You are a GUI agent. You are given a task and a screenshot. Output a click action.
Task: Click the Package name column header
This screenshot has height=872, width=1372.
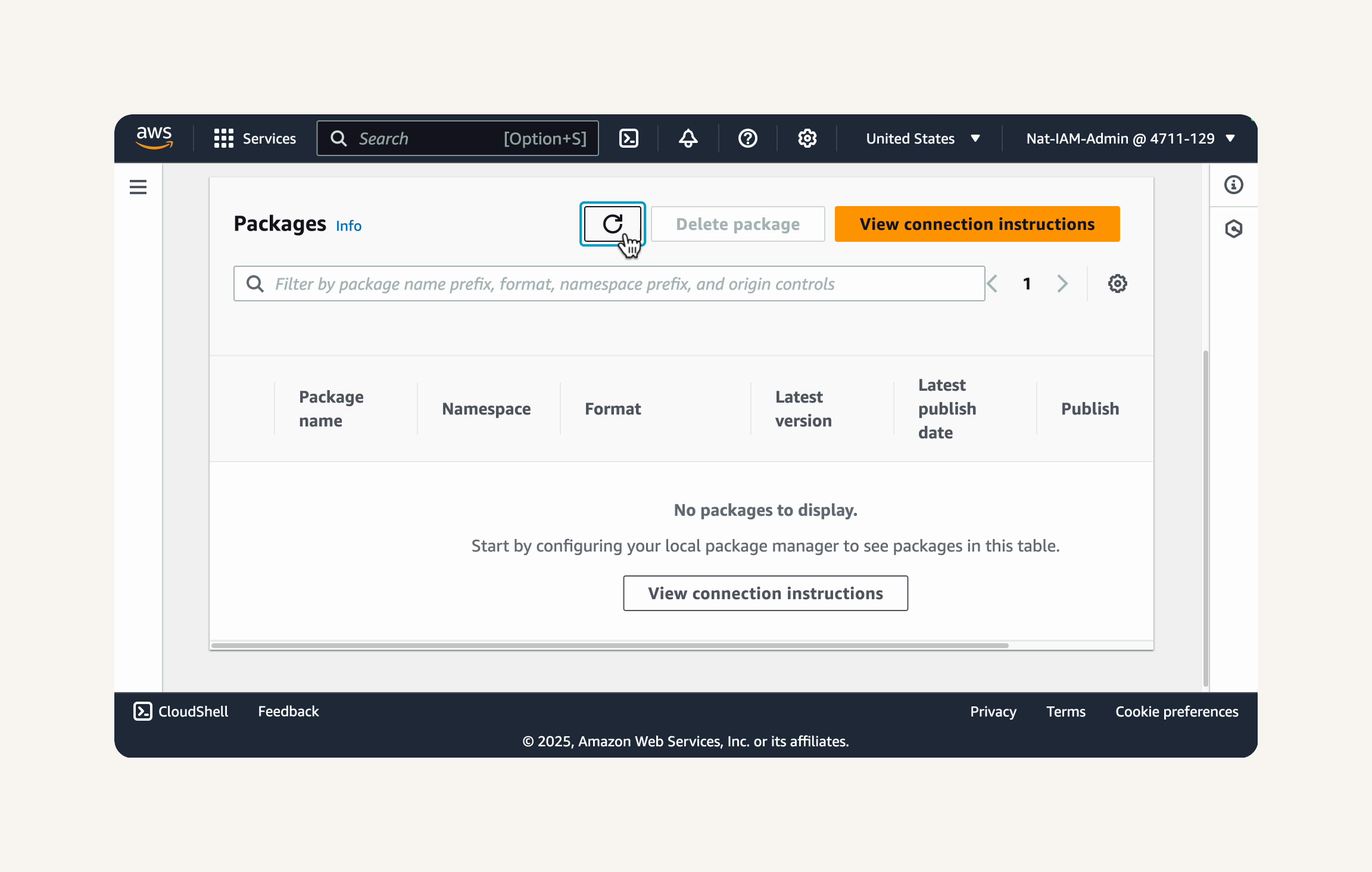(x=331, y=409)
